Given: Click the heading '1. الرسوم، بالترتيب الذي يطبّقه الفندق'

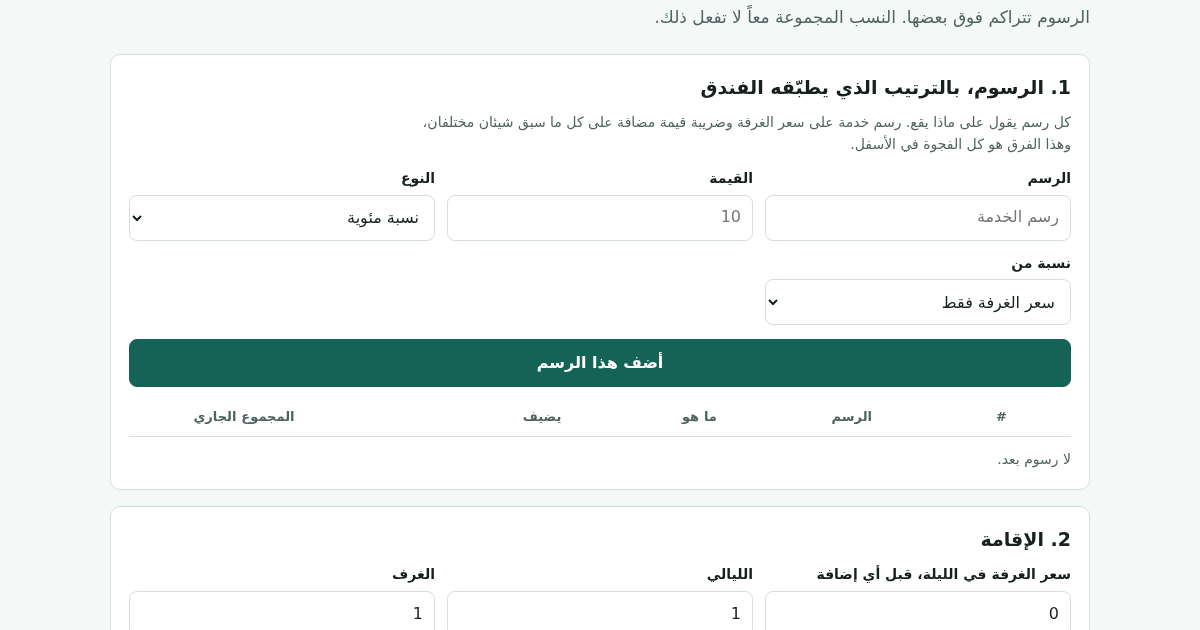Looking at the screenshot, I should [x=885, y=88].
